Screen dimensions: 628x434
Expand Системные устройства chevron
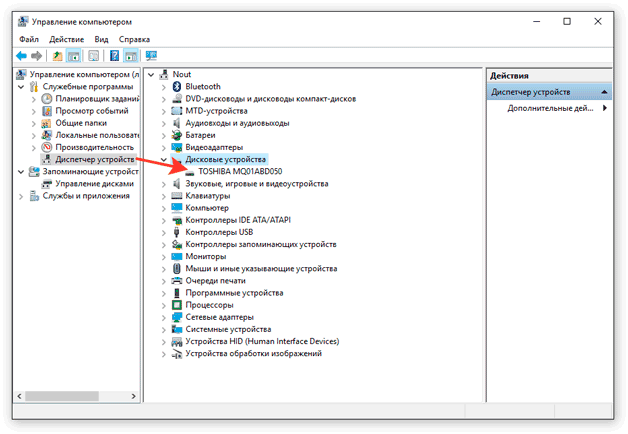click(x=163, y=330)
